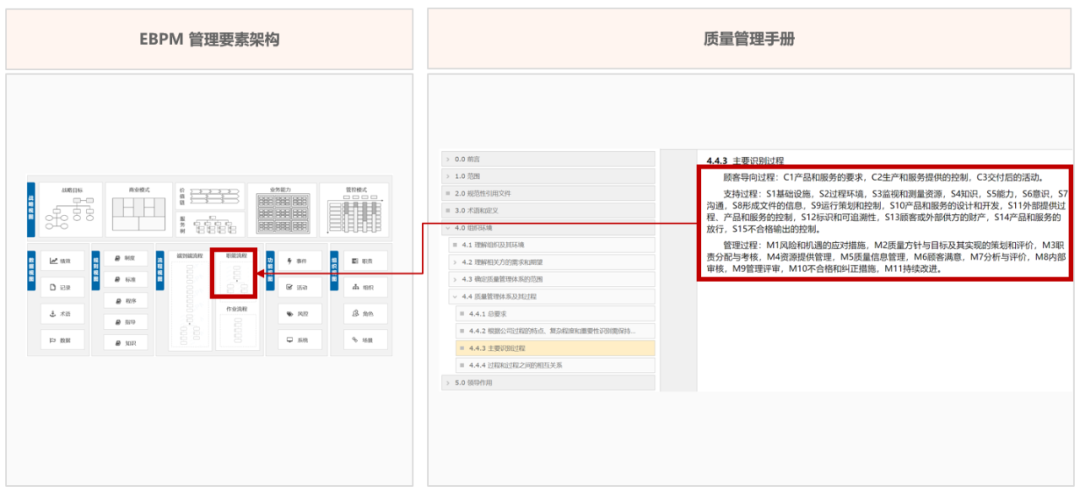The width and height of the screenshot is (1080, 491).
Task: Click the 术语 anchor icon
Action: (53, 313)
